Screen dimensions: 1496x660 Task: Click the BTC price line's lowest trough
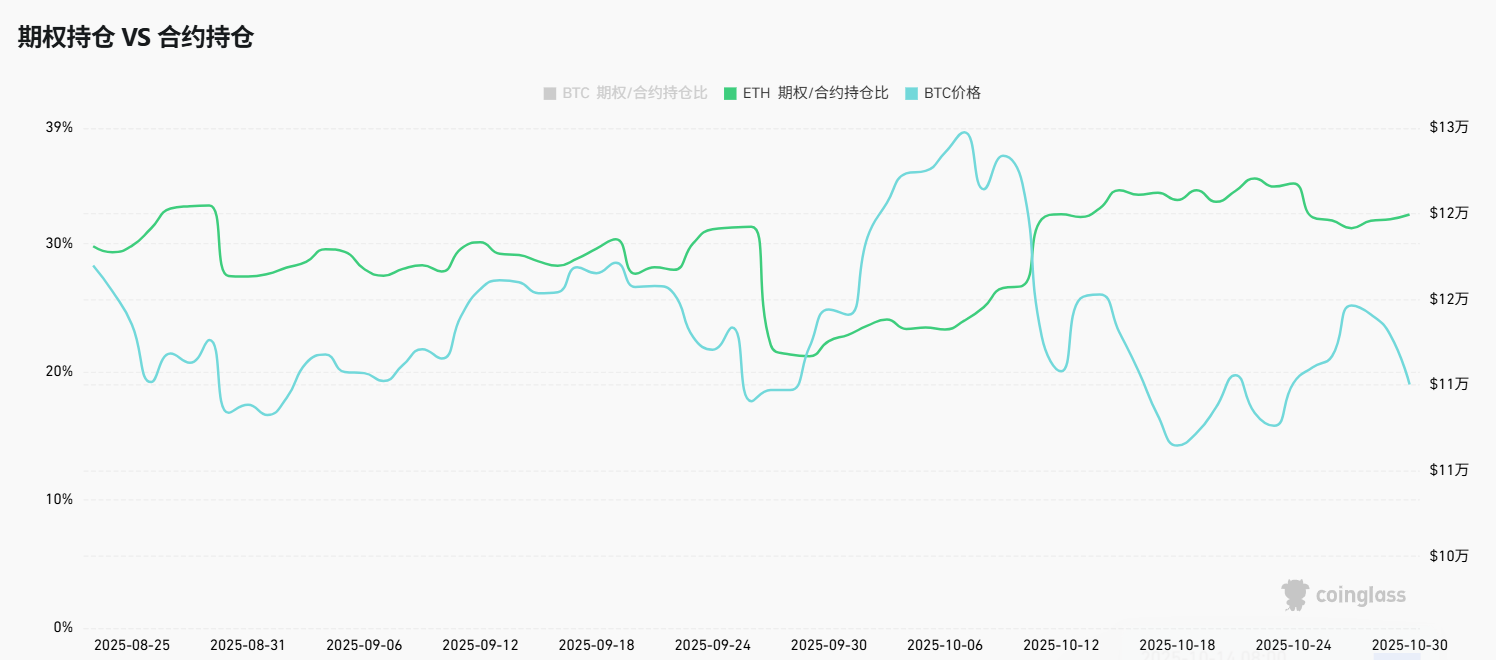(1175, 445)
